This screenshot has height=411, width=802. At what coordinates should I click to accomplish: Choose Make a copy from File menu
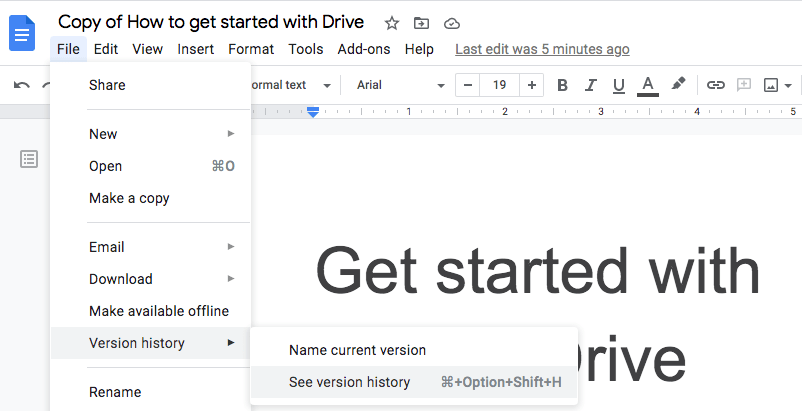tap(129, 198)
